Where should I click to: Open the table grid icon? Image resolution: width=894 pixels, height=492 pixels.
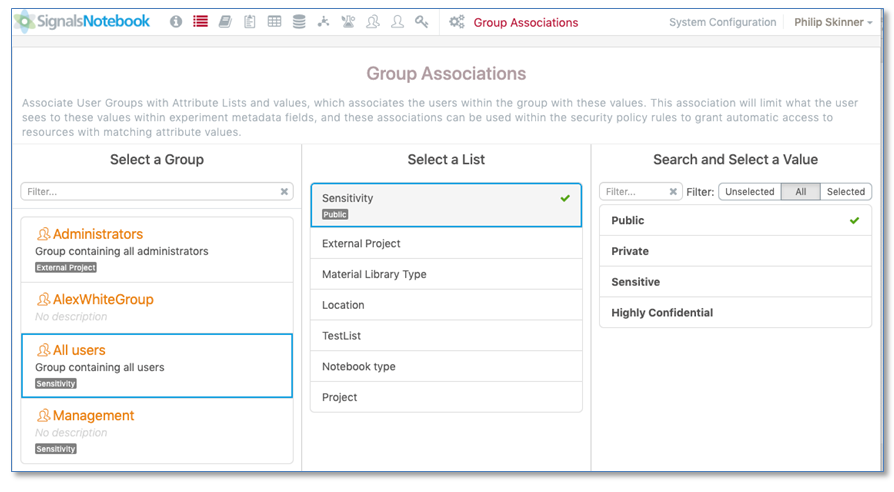tap(274, 22)
